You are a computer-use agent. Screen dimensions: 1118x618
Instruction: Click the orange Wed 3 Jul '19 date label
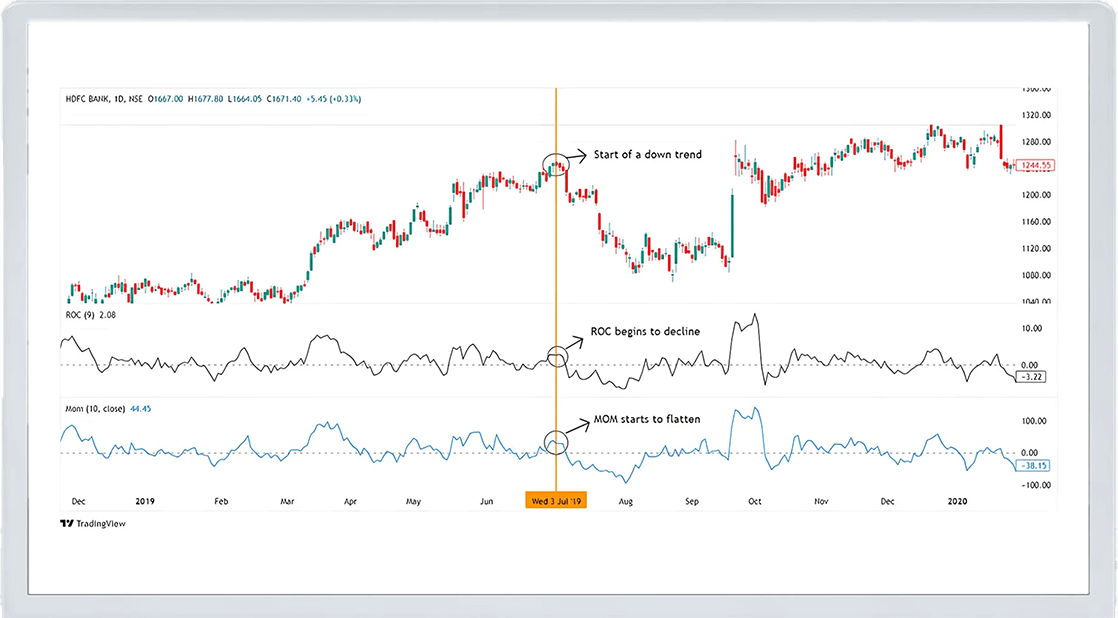[556, 500]
